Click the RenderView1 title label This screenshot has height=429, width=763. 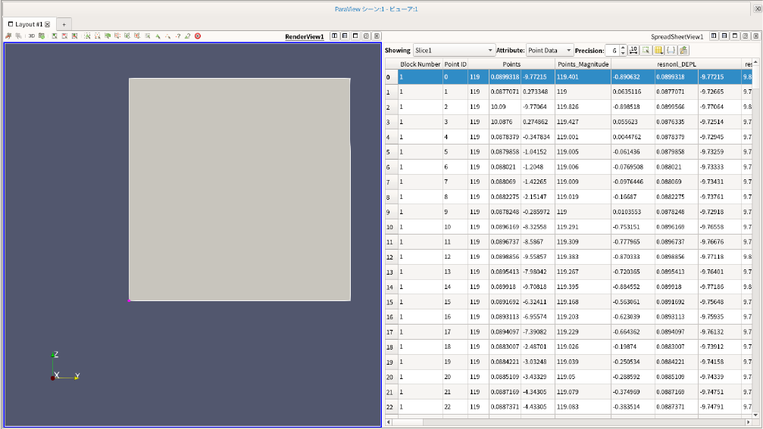[x=304, y=36]
